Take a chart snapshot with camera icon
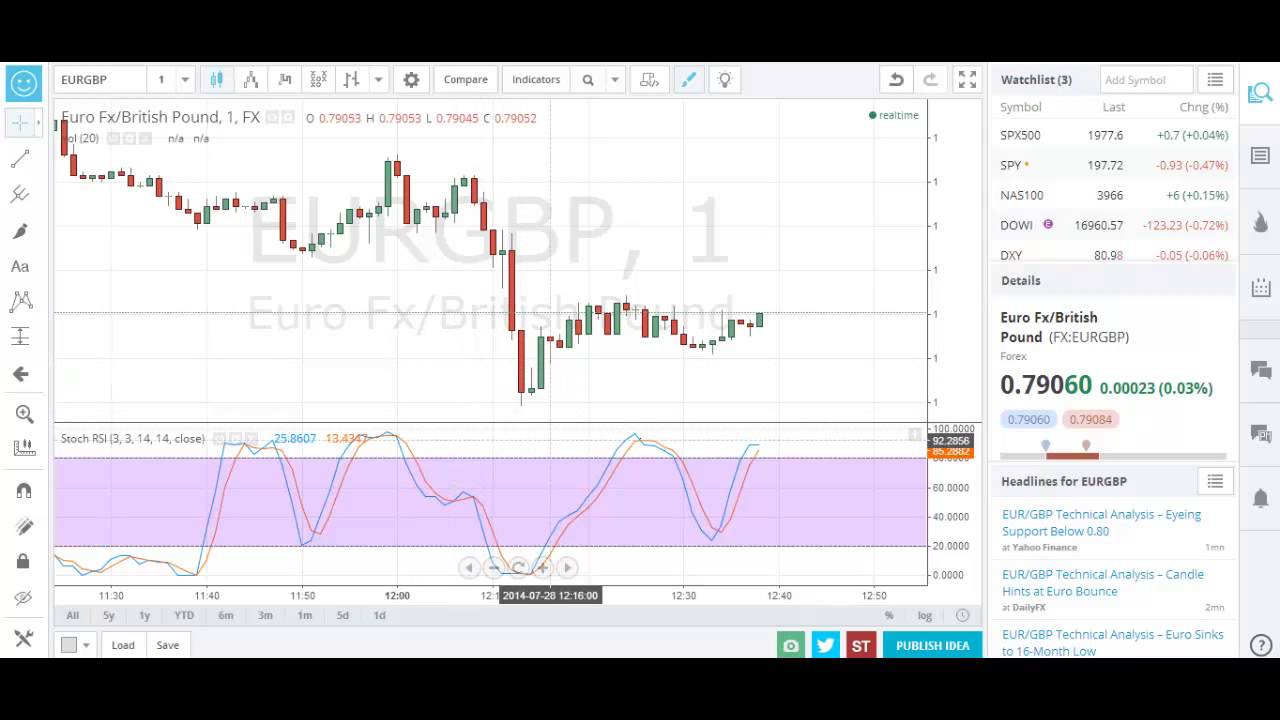Viewport: 1280px width, 720px height. (x=791, y=645)
